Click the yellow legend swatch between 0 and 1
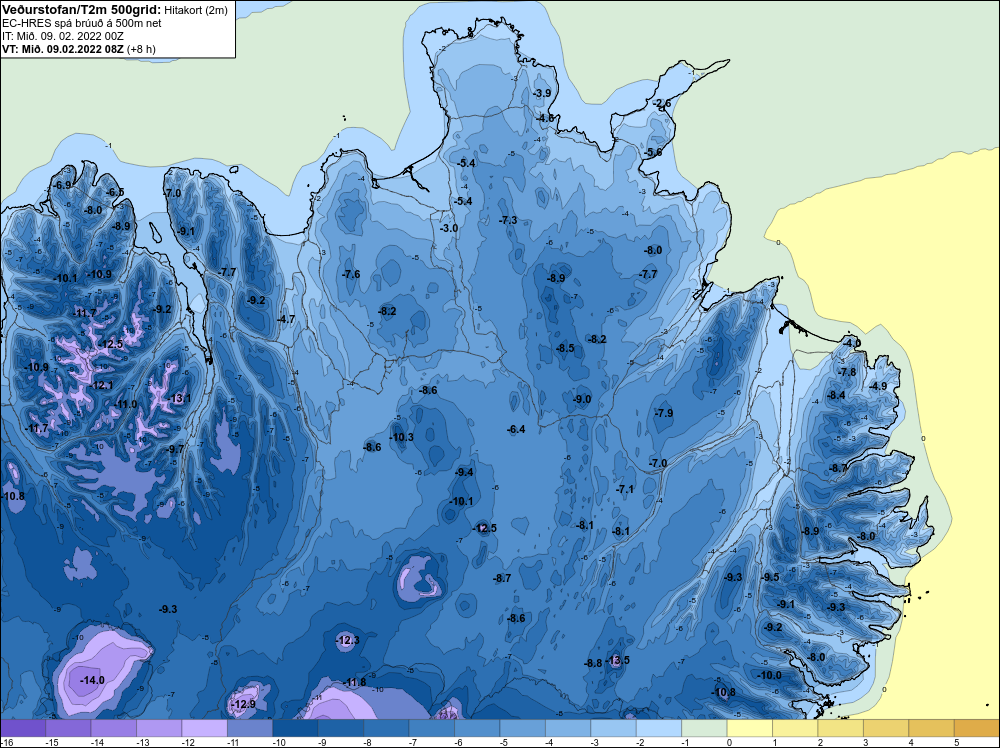Image resolution: width=1000 pixels, height=748 pixels. [749, 727]
